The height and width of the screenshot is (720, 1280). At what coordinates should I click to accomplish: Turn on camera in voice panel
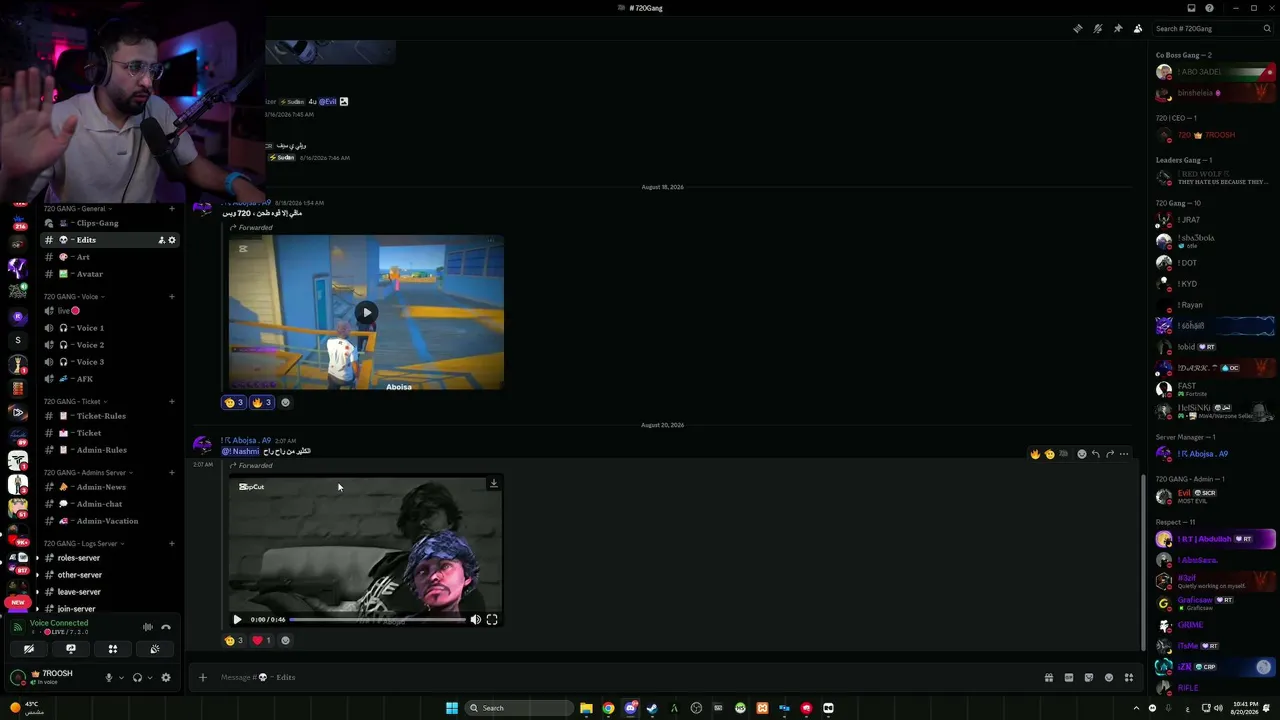29,649
